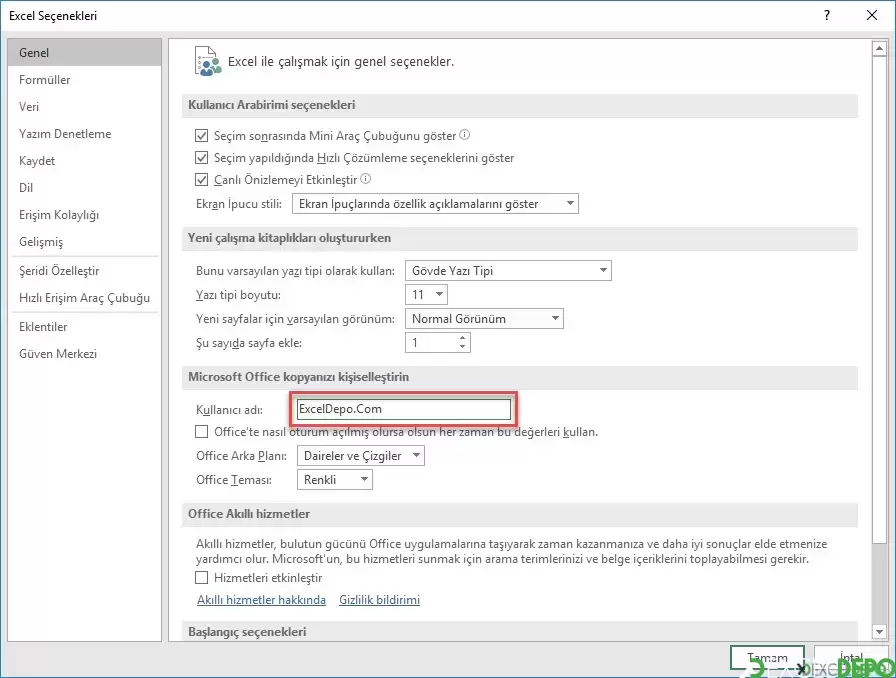The height and width of the screenshot is (678, 896).
Task: Decrease sheet count with spinner down arrow
Action: point(462,347)
